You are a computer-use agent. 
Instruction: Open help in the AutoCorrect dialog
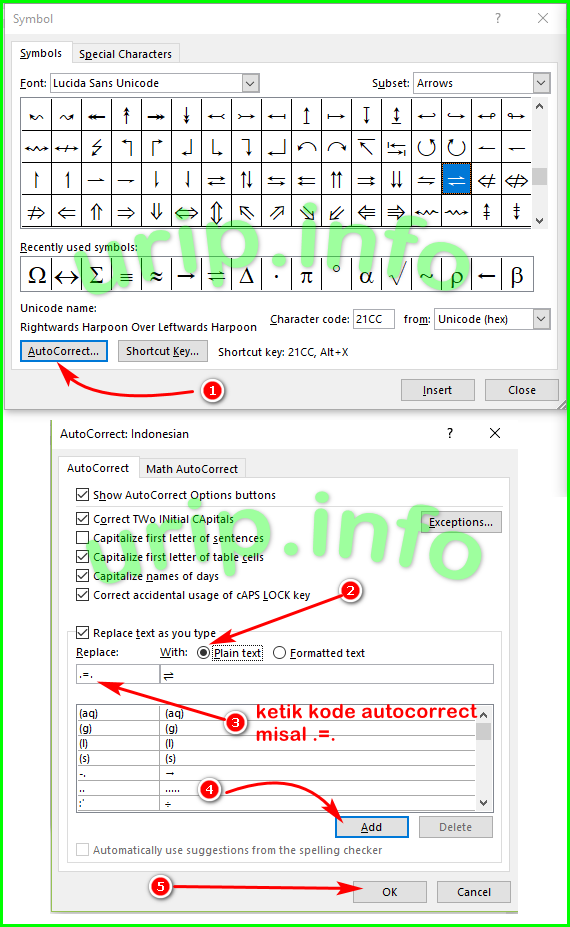(450, 433)
